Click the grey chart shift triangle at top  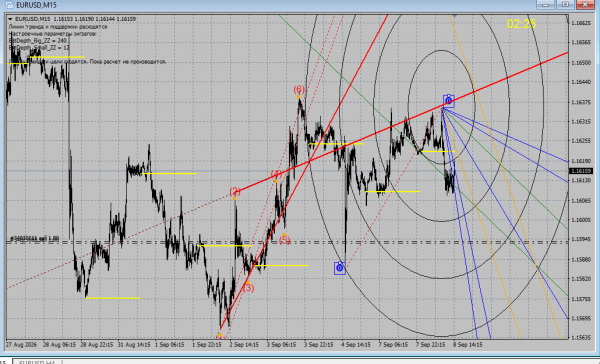pyautogui.click(x=454, y=16)
